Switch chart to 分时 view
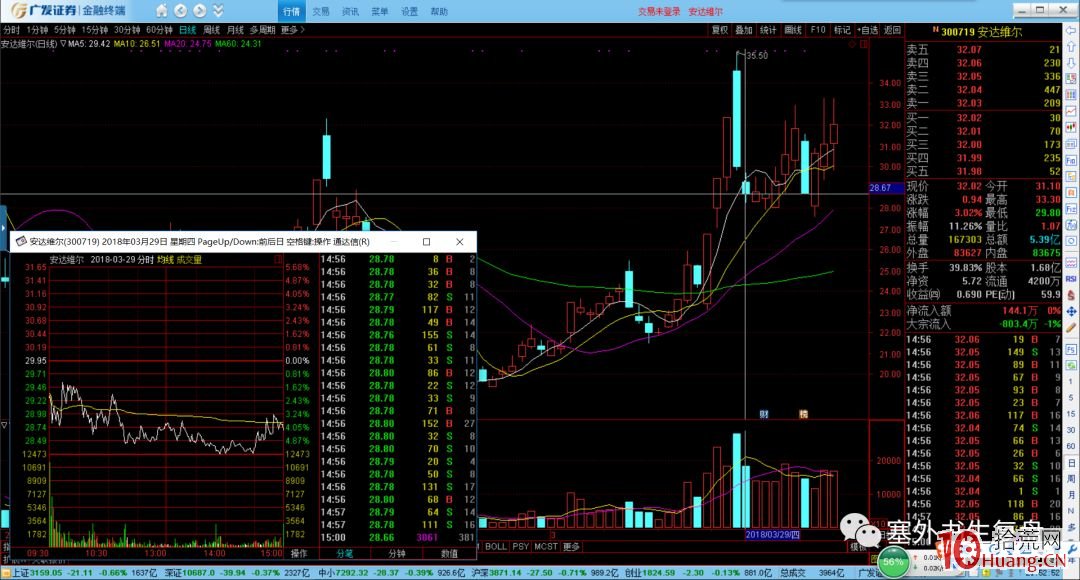 click(x=11, y=30)
